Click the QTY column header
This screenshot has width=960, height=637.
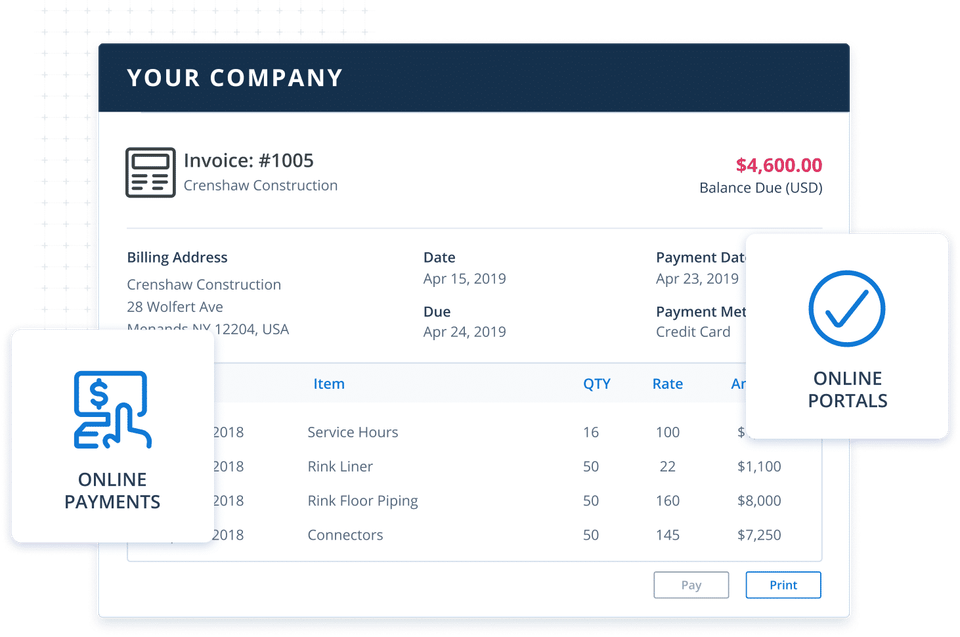[x=596, y=384]
